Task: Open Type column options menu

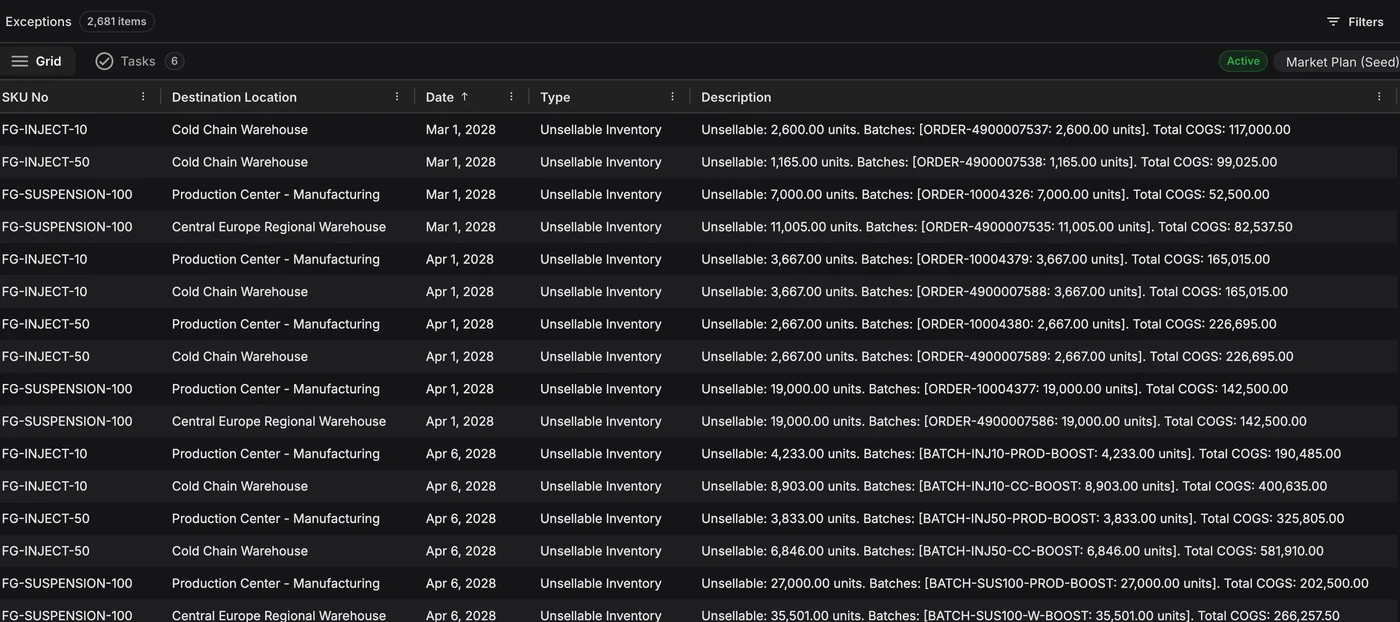Action: tap(672, 97)
